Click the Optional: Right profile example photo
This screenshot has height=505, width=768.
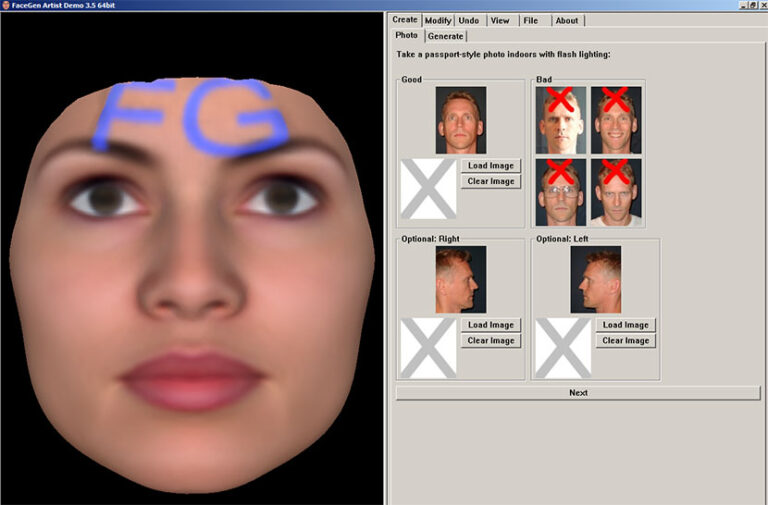pos(461,280)
